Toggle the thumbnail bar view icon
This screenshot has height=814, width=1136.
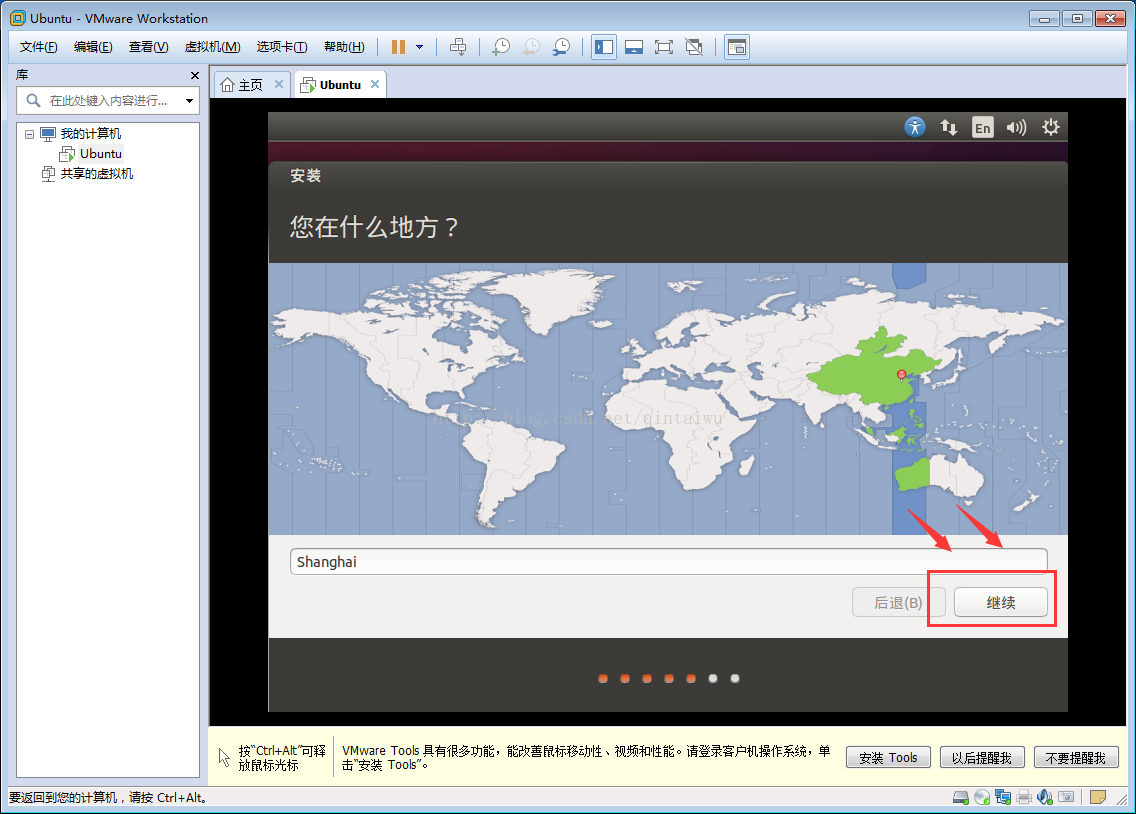[634, 47]
